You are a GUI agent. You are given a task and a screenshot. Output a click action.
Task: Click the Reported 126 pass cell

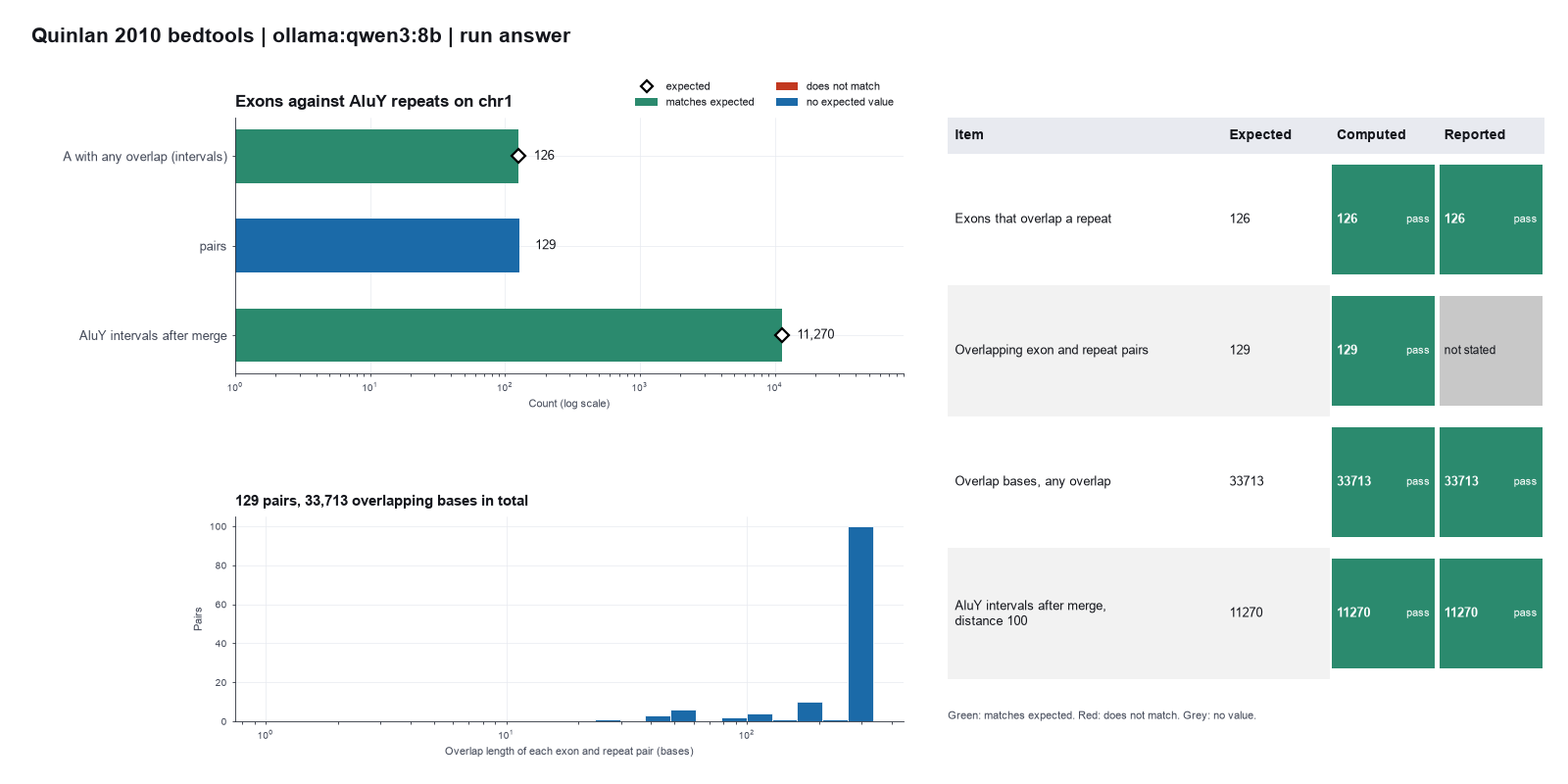[x=1491, y=220]
